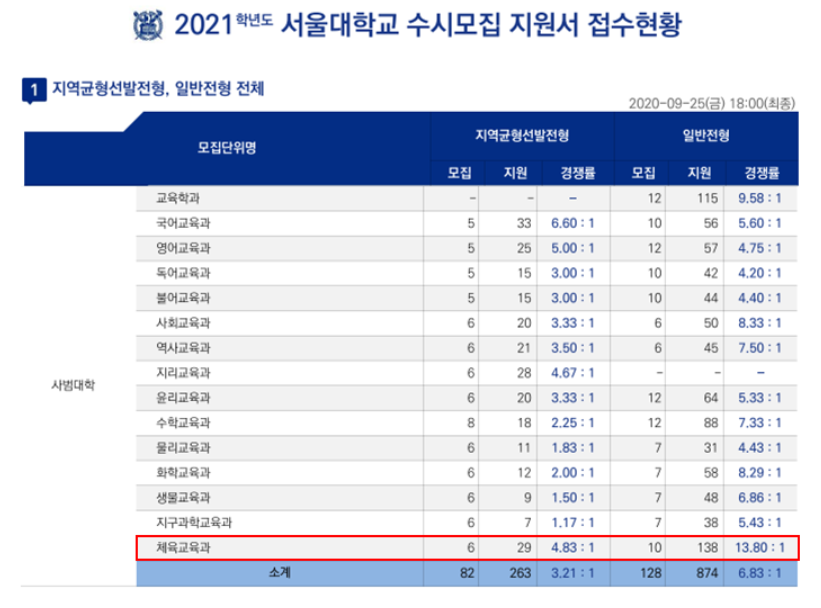This screenshot has height=608, width=821.
Task: Click the '5.43 : 1' ratio for 지구과학교육과
Action: pyautogui.click(x=760, y=523)
